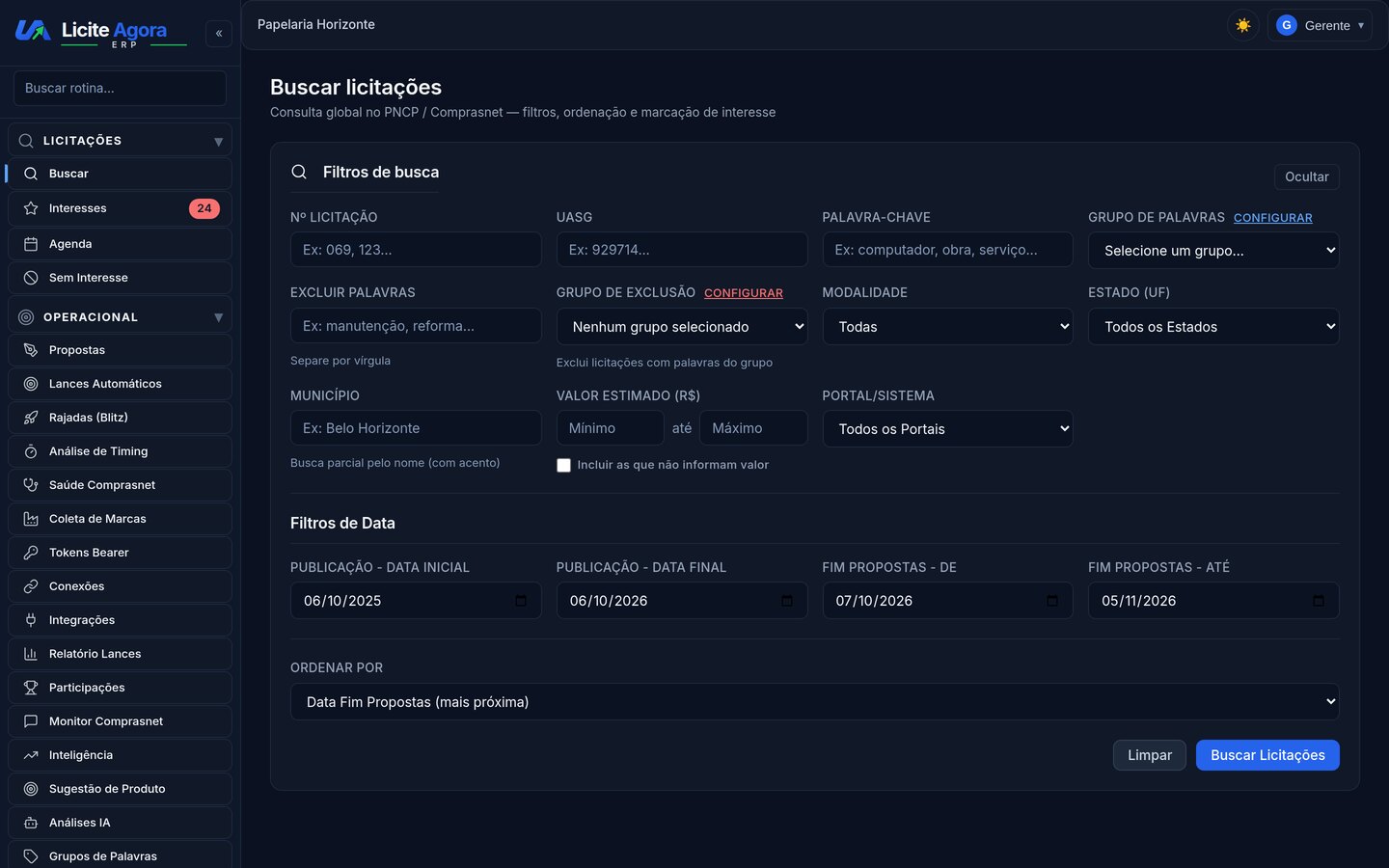Open Integrações plug item
The image size is (1389, 868).
click(x=120, y=620)
